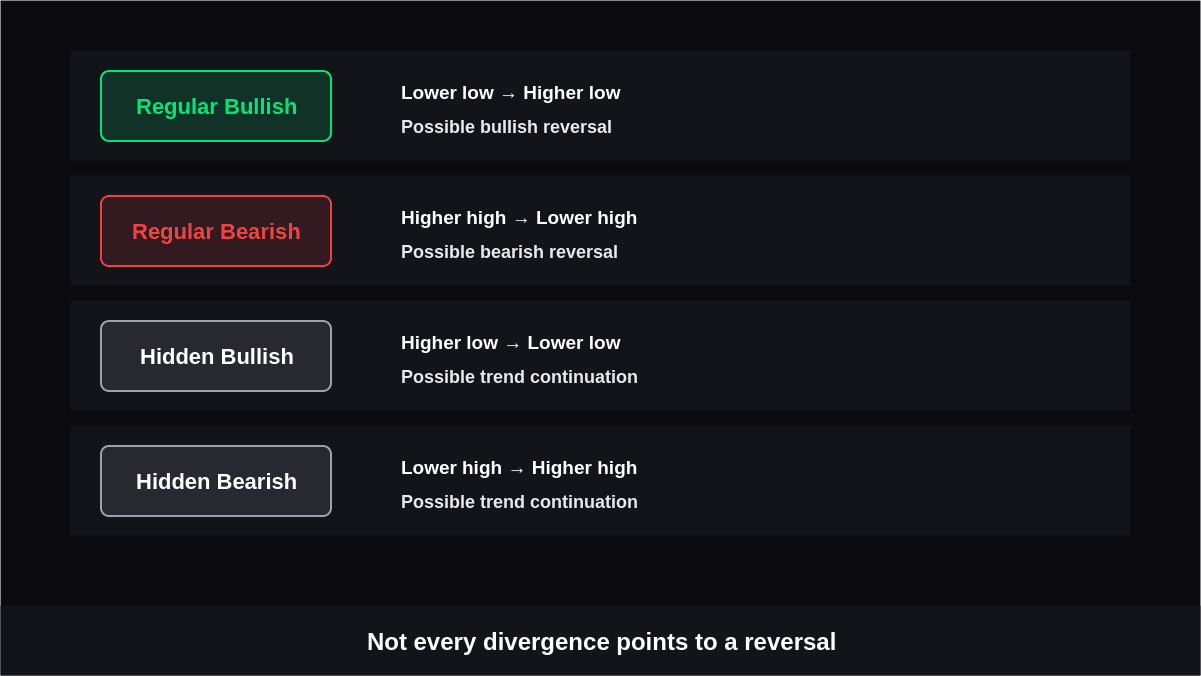
Task: Click 'Possible trend continuation' under Hidden Bullish
Action: tap(519, 377)
